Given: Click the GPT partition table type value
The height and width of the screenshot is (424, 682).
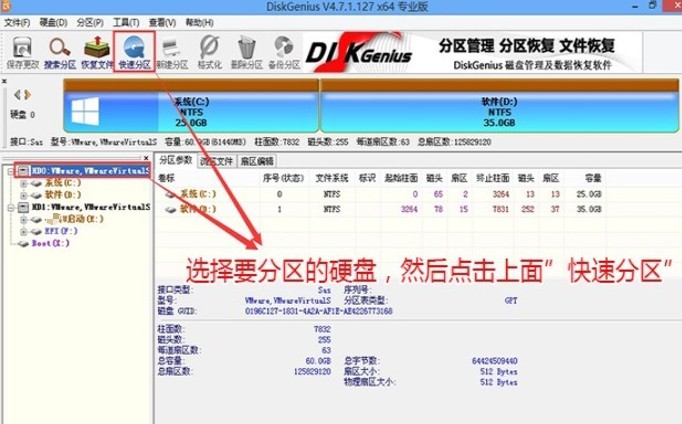Looking at the screenshot, I should 511,300.
